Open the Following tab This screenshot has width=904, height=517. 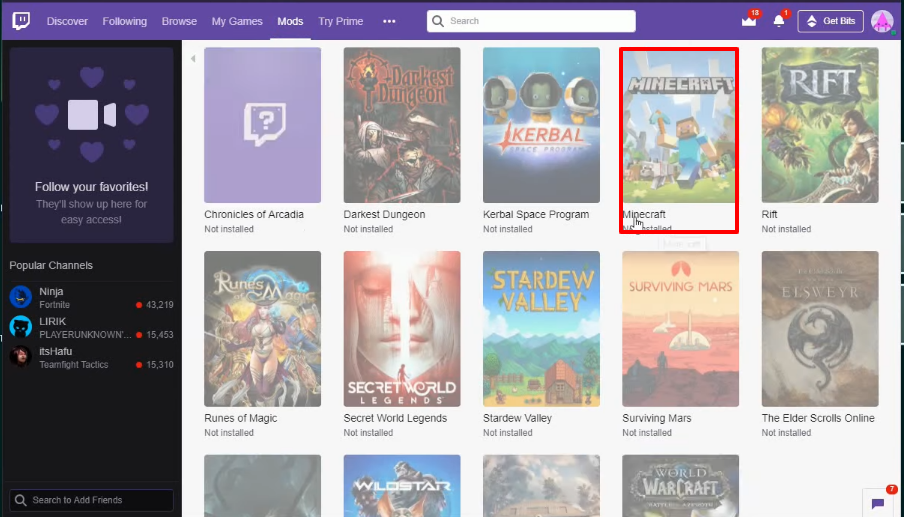[x=125, y=21]
